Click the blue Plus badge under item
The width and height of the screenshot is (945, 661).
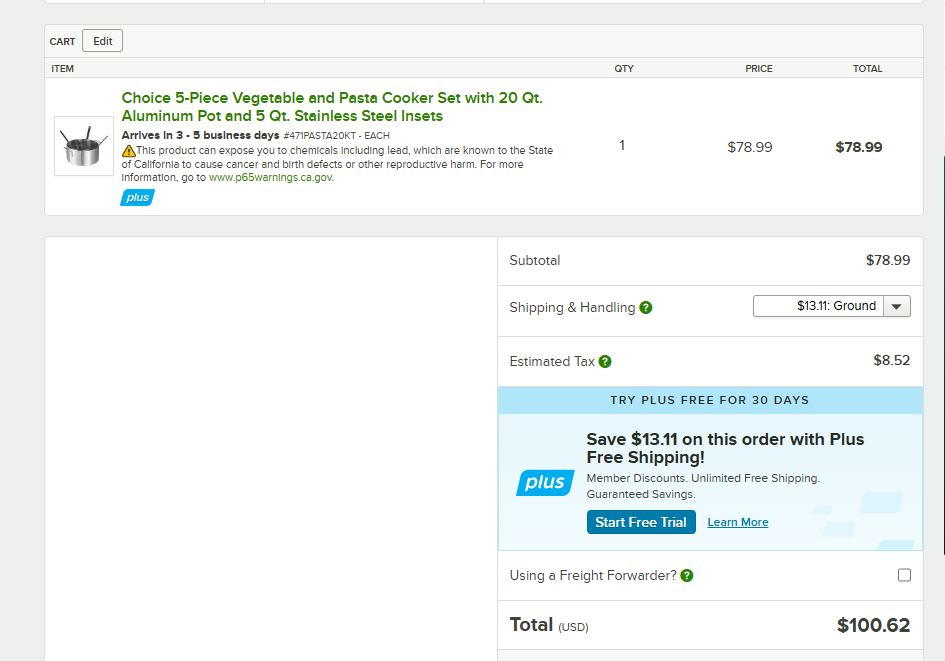coord(137,198)
